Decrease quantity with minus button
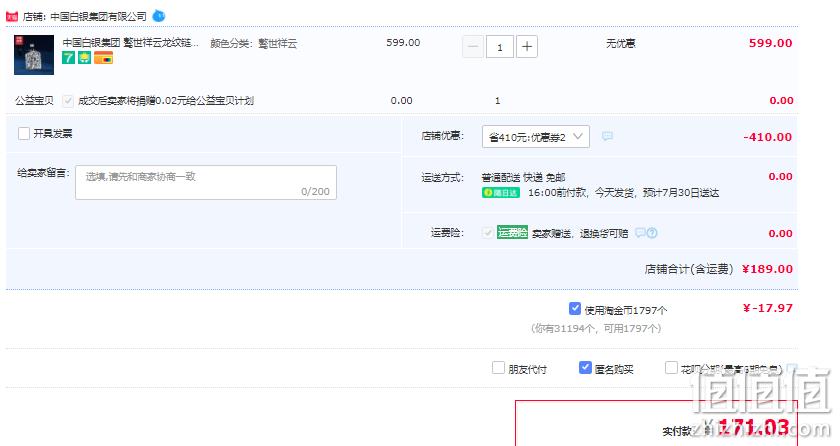This screenshot has width=840, height=446. 473,47
